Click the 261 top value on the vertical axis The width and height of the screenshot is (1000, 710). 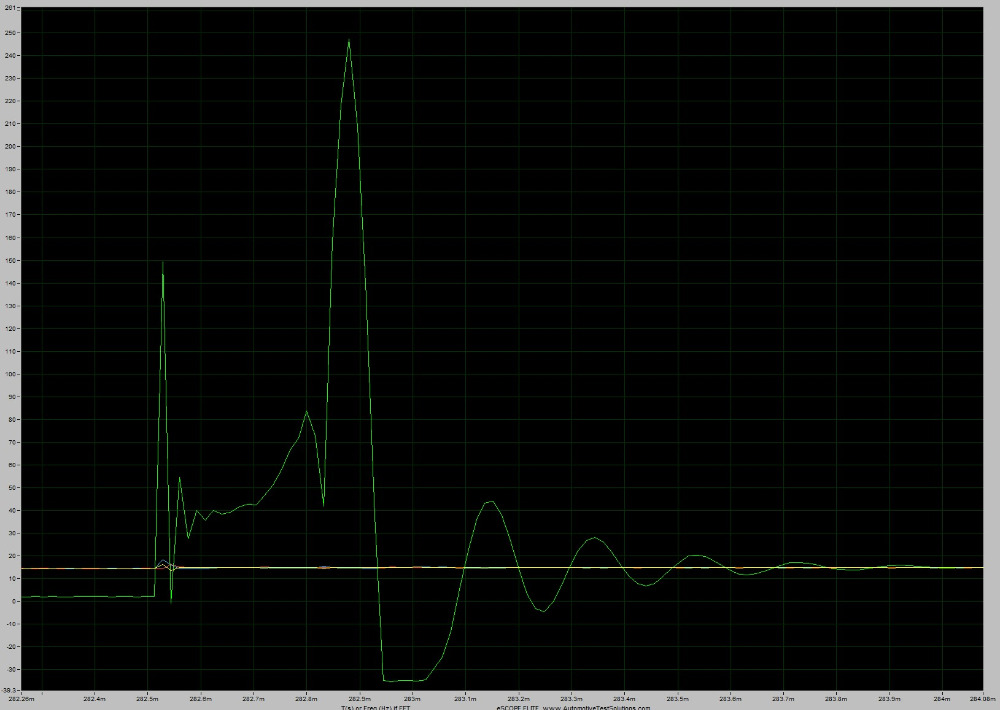tap(10, 8)
